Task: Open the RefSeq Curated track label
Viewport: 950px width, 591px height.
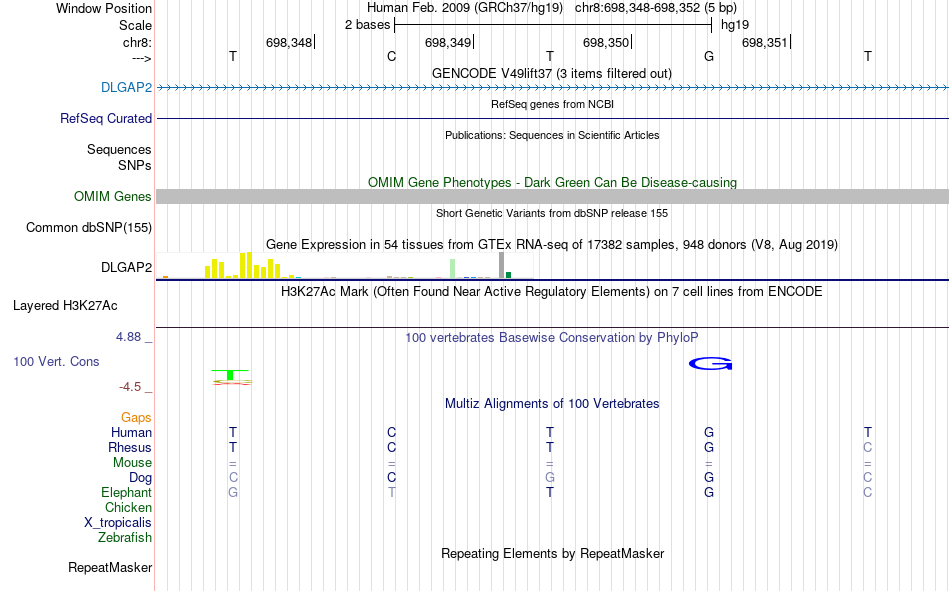Action: (x=105, y=118)
